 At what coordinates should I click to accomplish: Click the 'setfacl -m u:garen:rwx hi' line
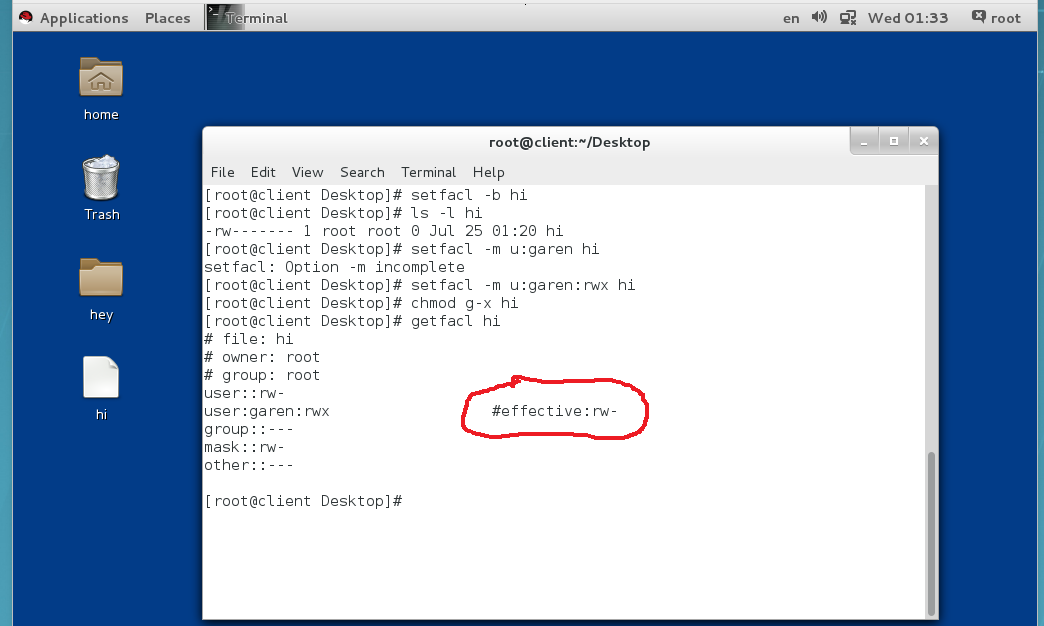coord(419,285)
